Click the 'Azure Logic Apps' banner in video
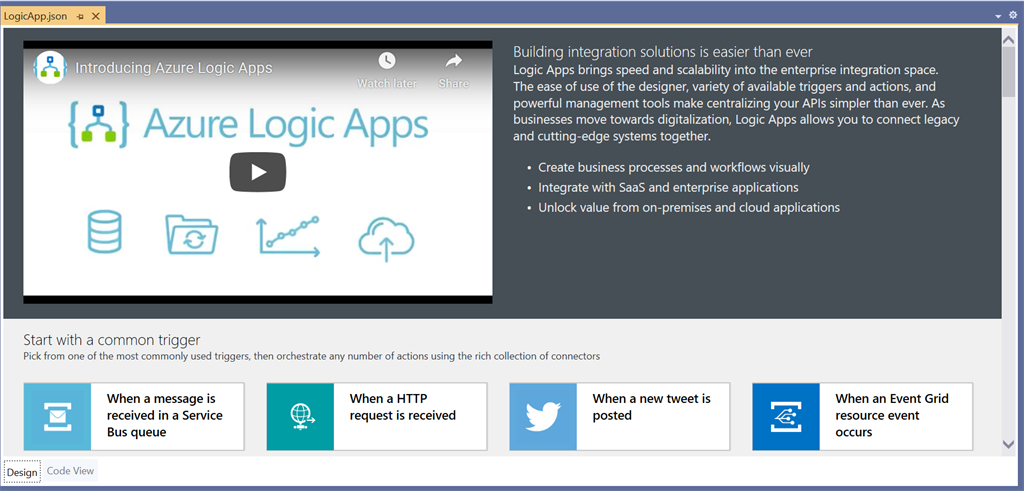The image size is (1024, 491). tap(248, 123)
